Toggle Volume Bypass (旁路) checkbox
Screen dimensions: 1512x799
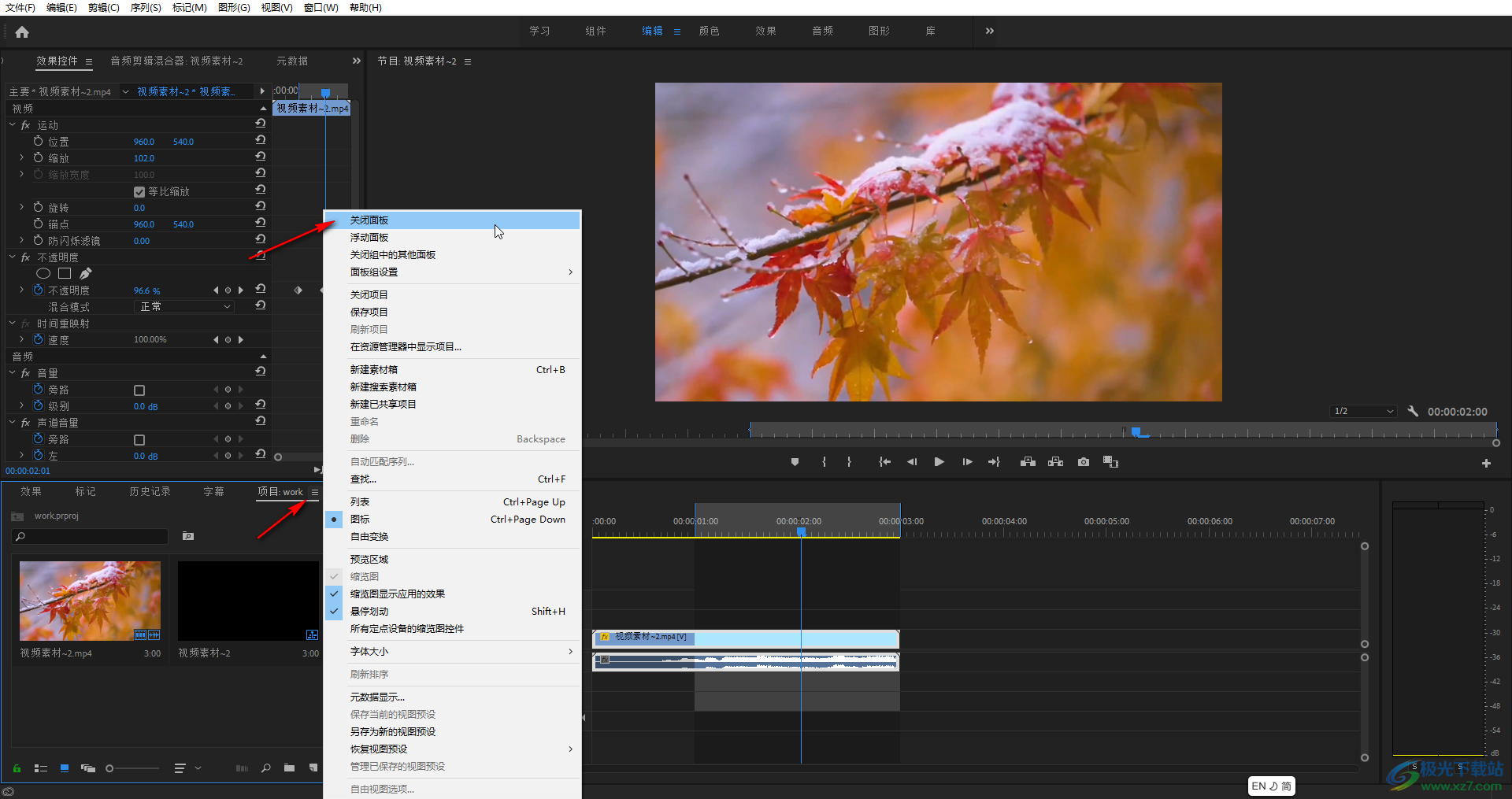tap(139, 390)
